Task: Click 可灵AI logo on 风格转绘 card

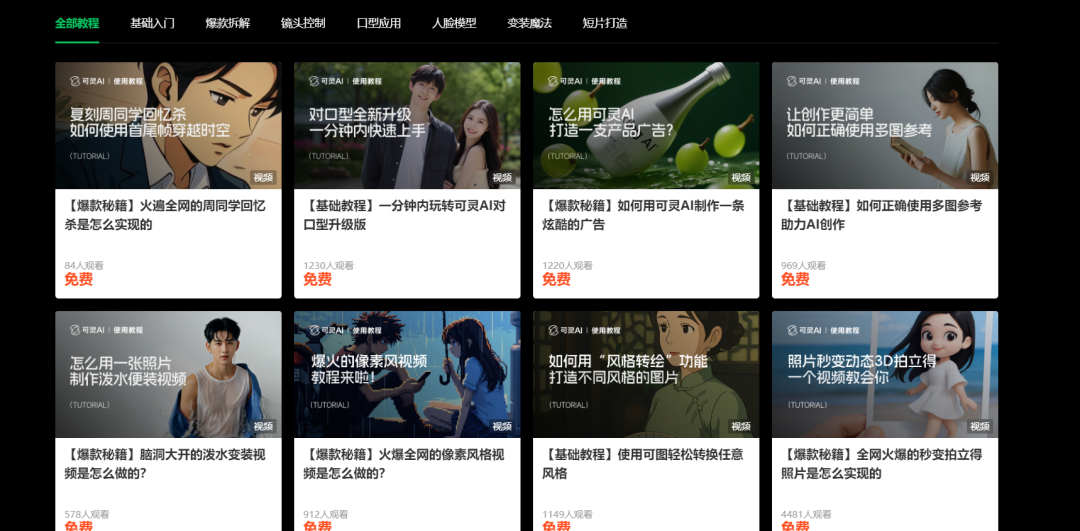Action: pyautogui.click(x=565, y=330)
